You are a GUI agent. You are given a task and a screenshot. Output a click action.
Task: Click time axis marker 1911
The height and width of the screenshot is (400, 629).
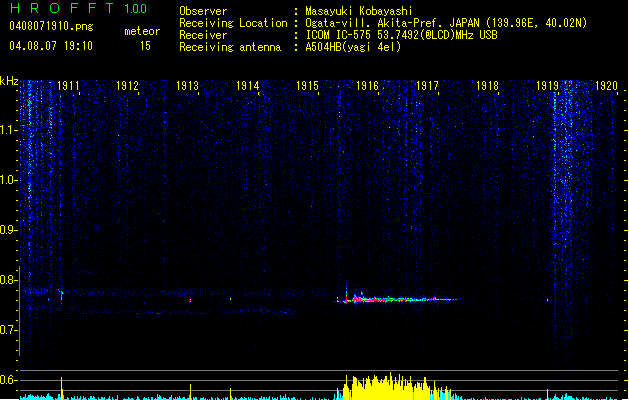click(68, 86)
